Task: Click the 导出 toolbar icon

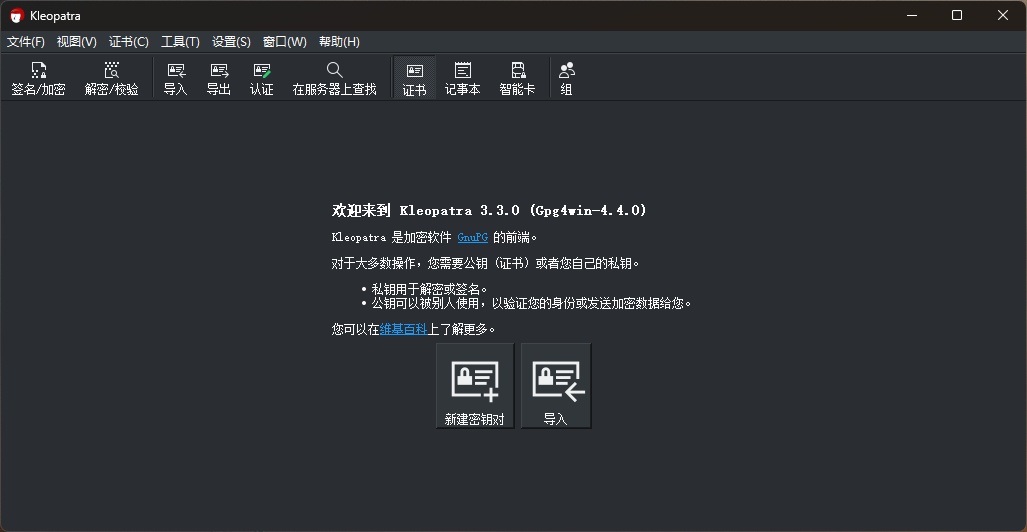Action: (x=219, y=79)
